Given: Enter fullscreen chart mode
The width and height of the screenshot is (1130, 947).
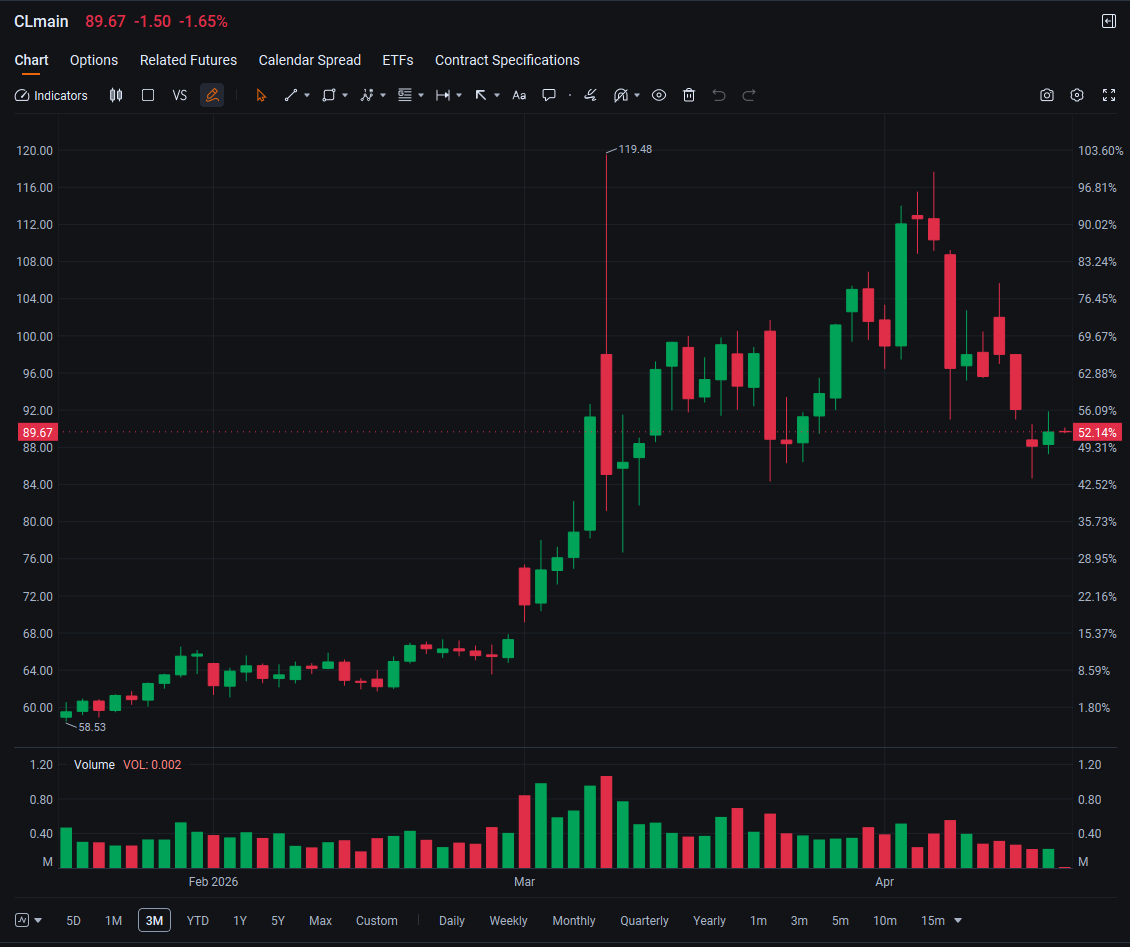Looking at the screenshot, I should coord(1109,95).
